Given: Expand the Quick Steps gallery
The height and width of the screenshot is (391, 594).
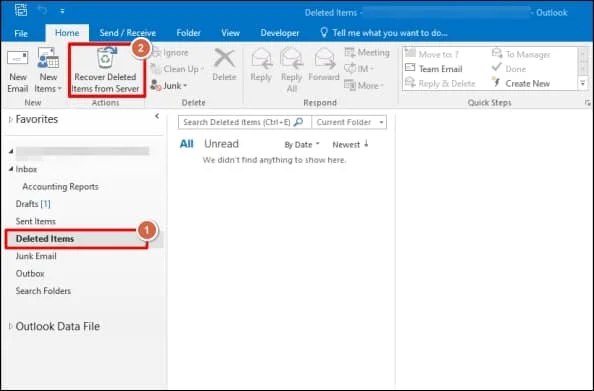Looking at the screenshot, I should tap(583, 83).
